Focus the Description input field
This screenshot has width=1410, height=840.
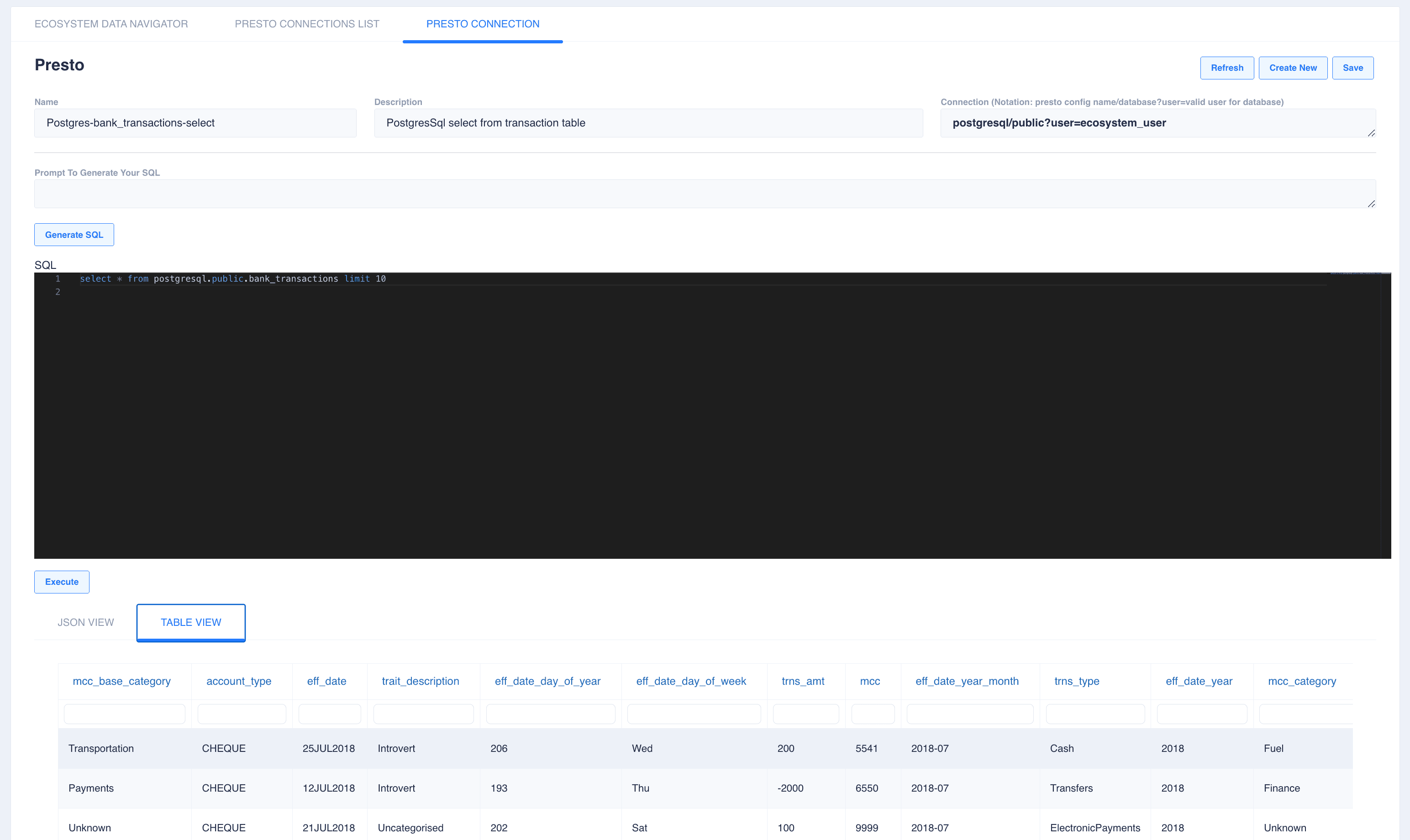pyautogui.click(x=648, y=123)
